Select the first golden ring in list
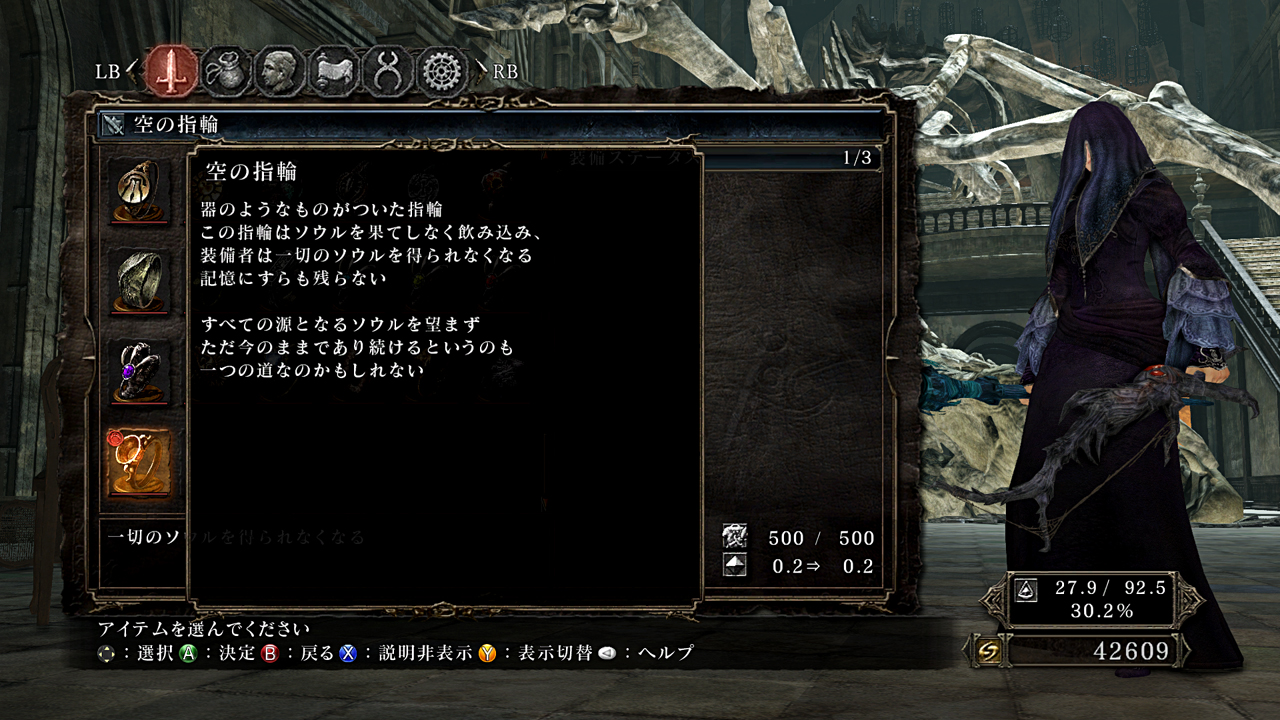 coord(139,191)
